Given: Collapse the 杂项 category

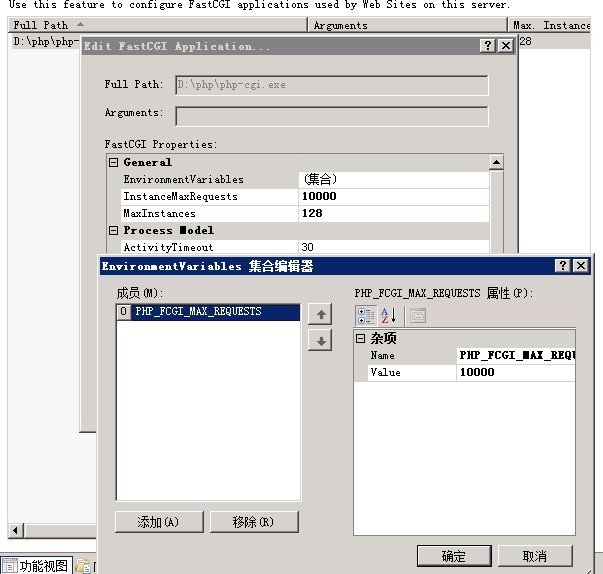Looking at the screenshot, I should (x=361, y=339).
